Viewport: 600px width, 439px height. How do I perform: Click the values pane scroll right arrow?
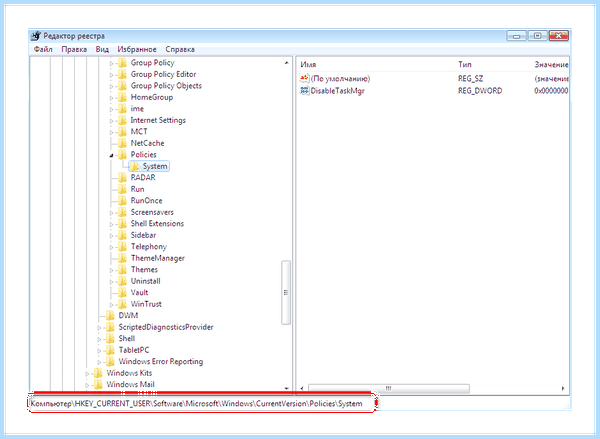[563, 388]
